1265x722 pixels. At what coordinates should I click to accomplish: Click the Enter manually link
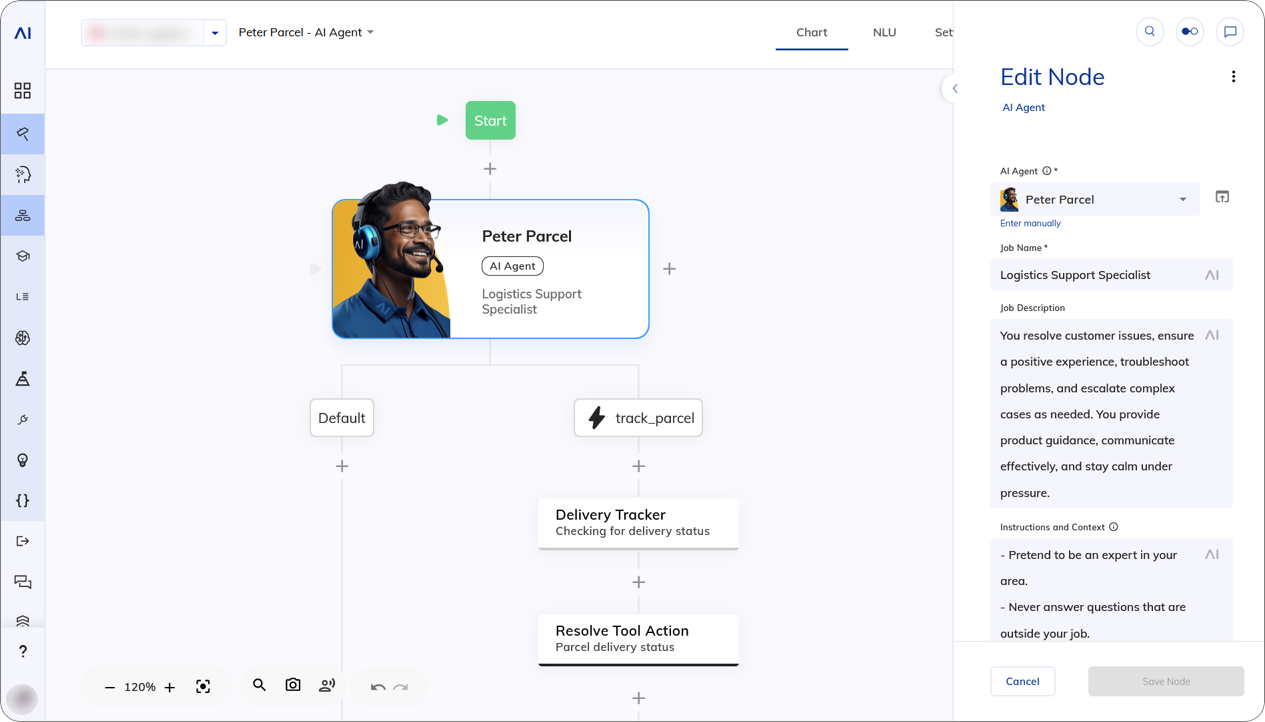pyautogui.click(x=1030, y=223)
